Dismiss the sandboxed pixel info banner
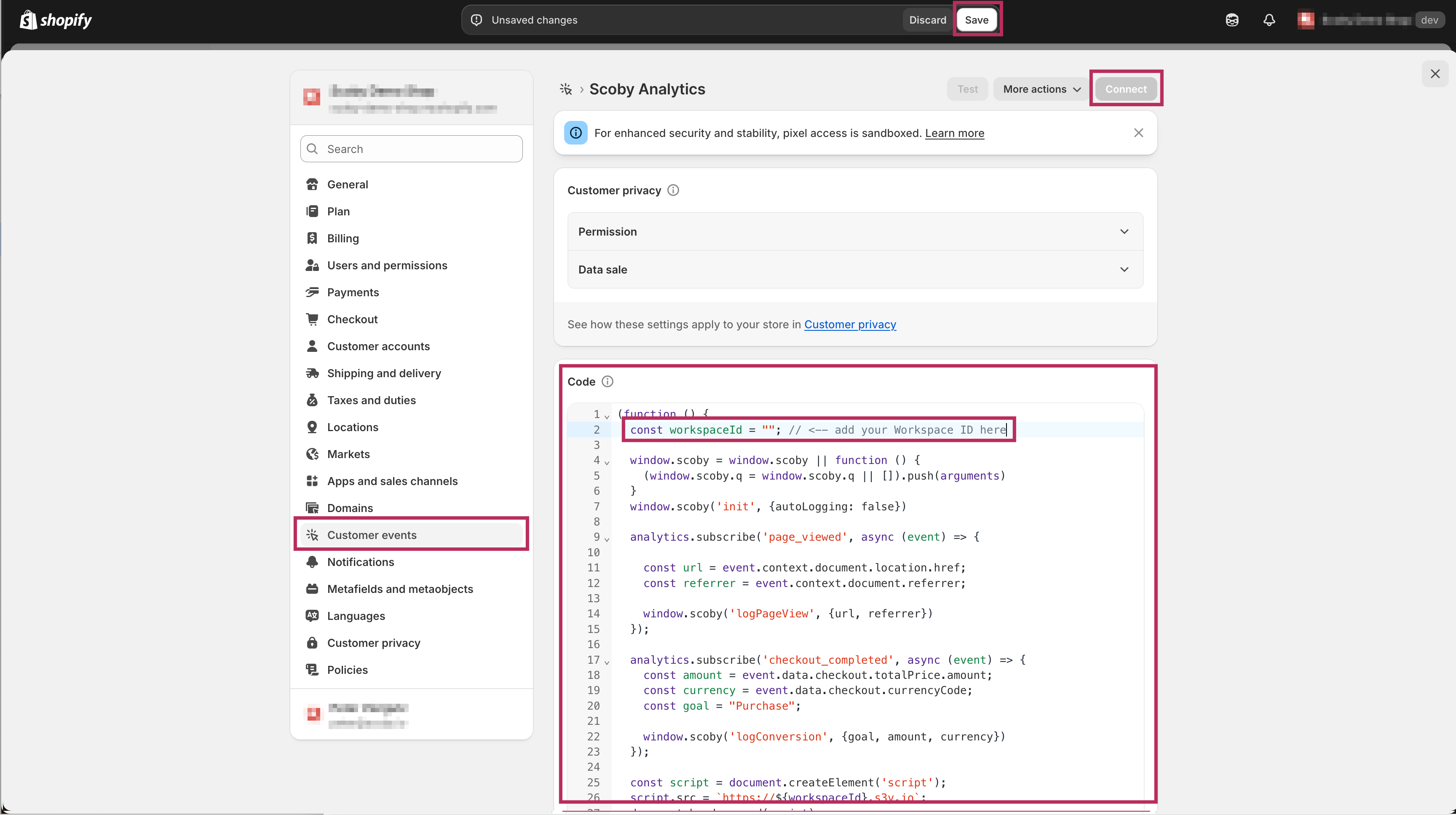Viewport: 1456px width, 815px height. coord(1138,133)
